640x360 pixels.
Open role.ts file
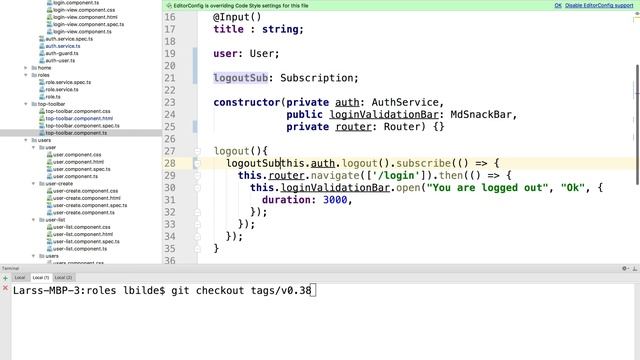click(50, 97)
